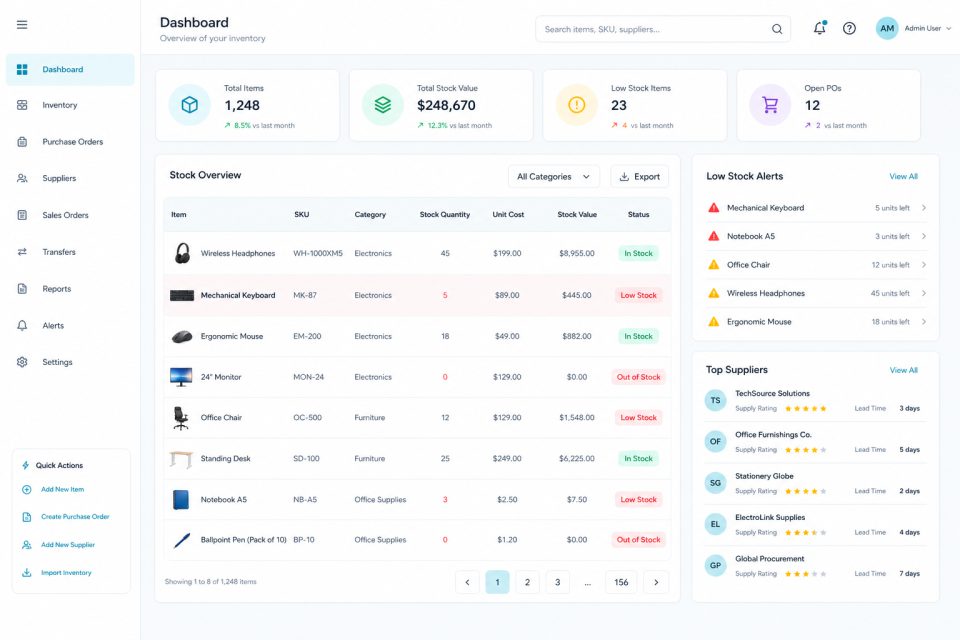Click the SKU cell WH-1000XM5
The height and width of the screenshot is (640, 960).
[x=318, y=254]
